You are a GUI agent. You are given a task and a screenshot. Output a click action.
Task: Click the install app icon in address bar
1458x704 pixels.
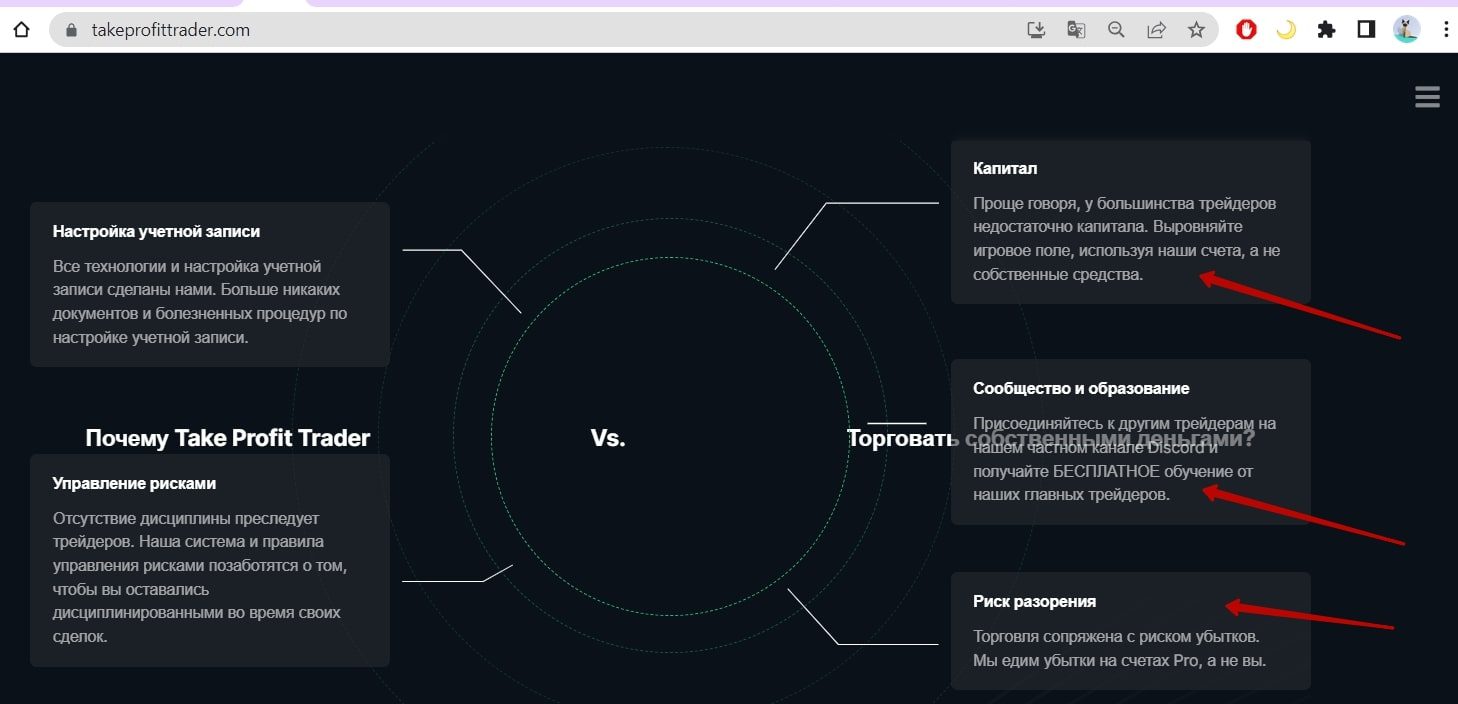click(1036, 30)
